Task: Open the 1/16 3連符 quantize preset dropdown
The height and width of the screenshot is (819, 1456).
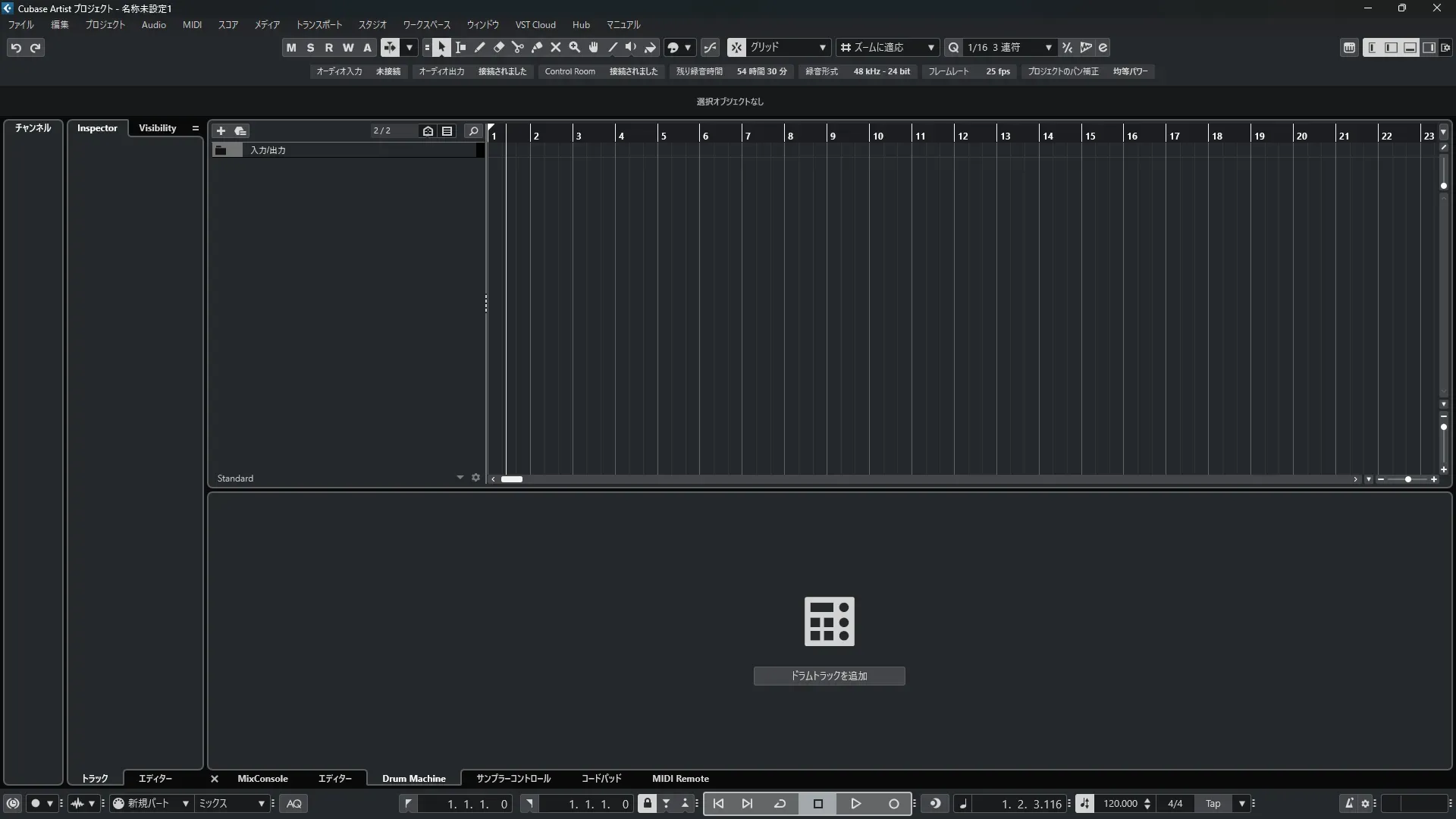Action: tap(1010, 48)
